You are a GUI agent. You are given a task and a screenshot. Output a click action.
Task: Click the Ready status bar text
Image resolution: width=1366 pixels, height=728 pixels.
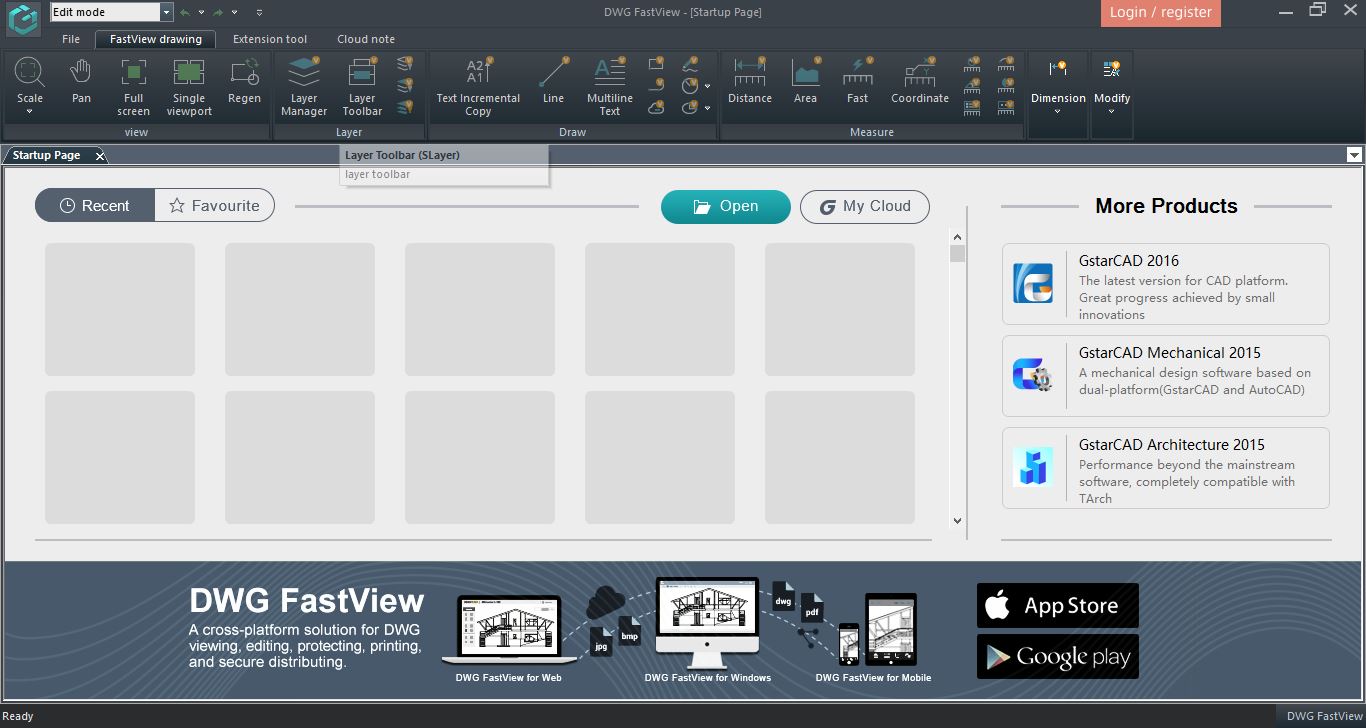click(18, 716)
